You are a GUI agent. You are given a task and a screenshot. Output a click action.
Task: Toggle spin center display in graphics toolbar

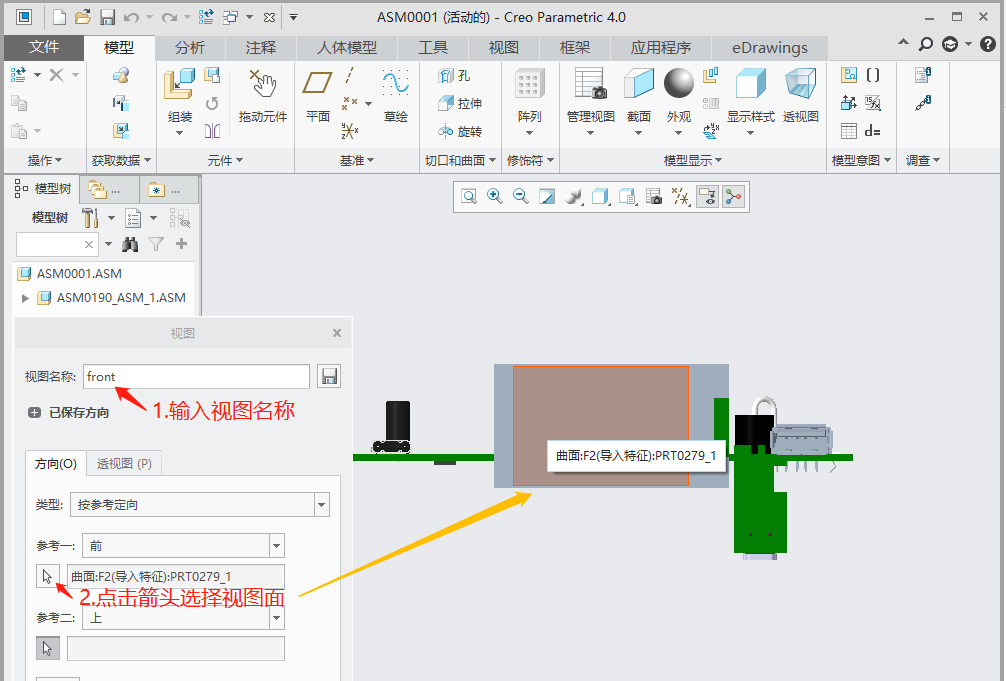734,197
